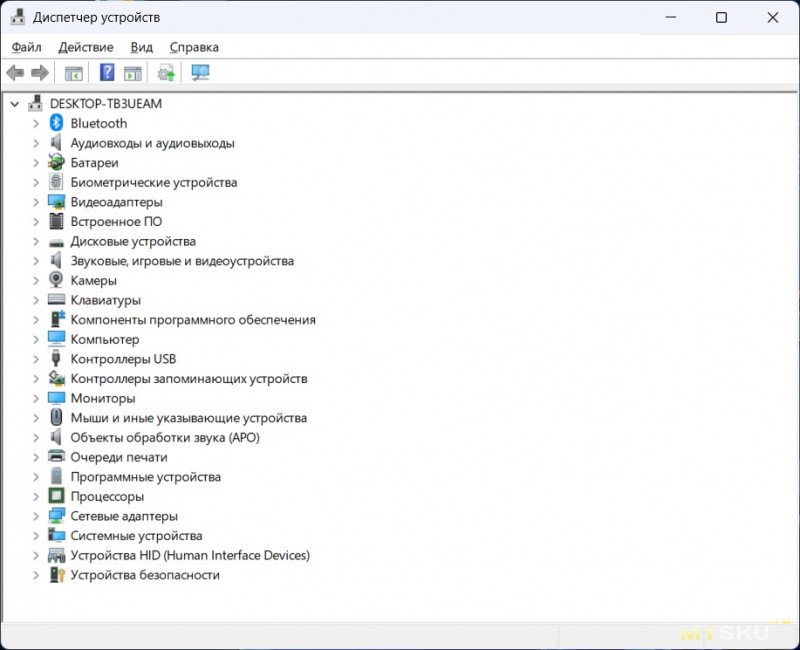Click the scan for hardware changes monitor icon
Viewport: 800px width, 650px height.
200,73
